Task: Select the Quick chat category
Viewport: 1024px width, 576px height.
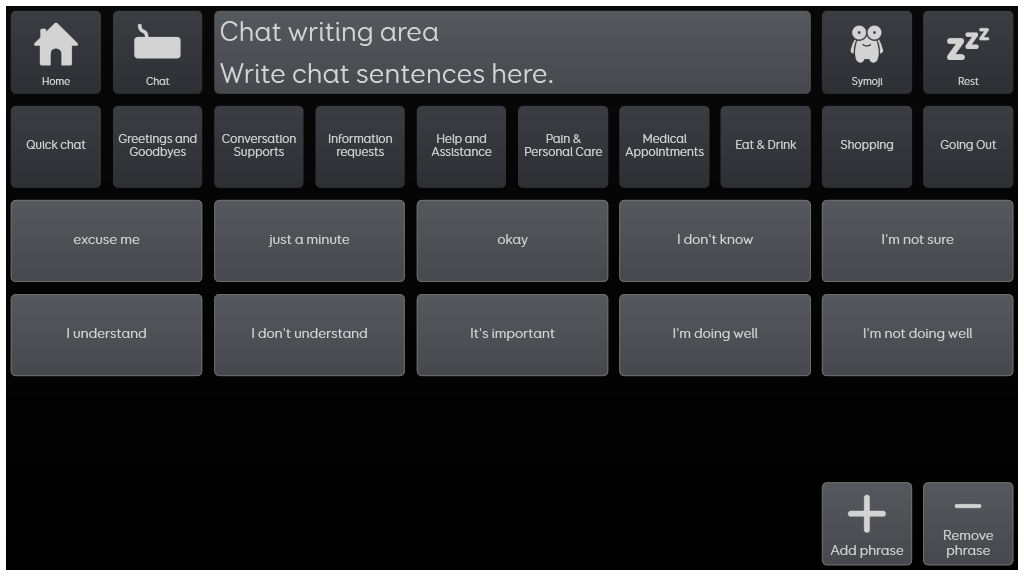Action: (x=56, y=146)
